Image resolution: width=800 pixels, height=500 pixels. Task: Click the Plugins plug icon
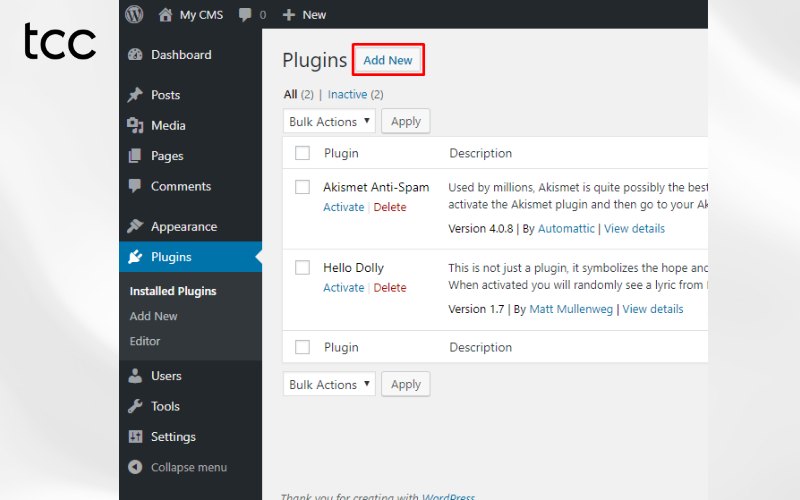(x=135, y=257)
